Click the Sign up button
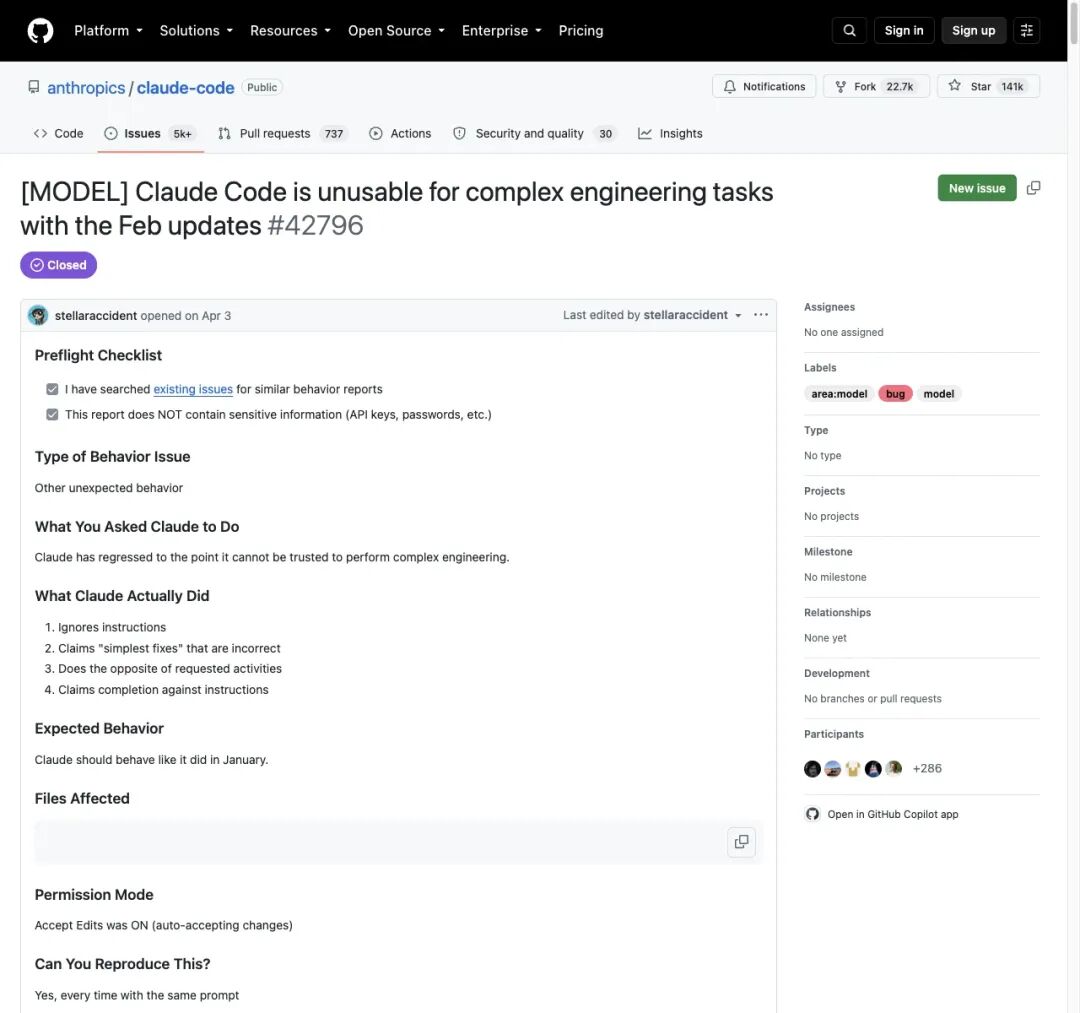 pyautogui.click(x=973, y=30)
